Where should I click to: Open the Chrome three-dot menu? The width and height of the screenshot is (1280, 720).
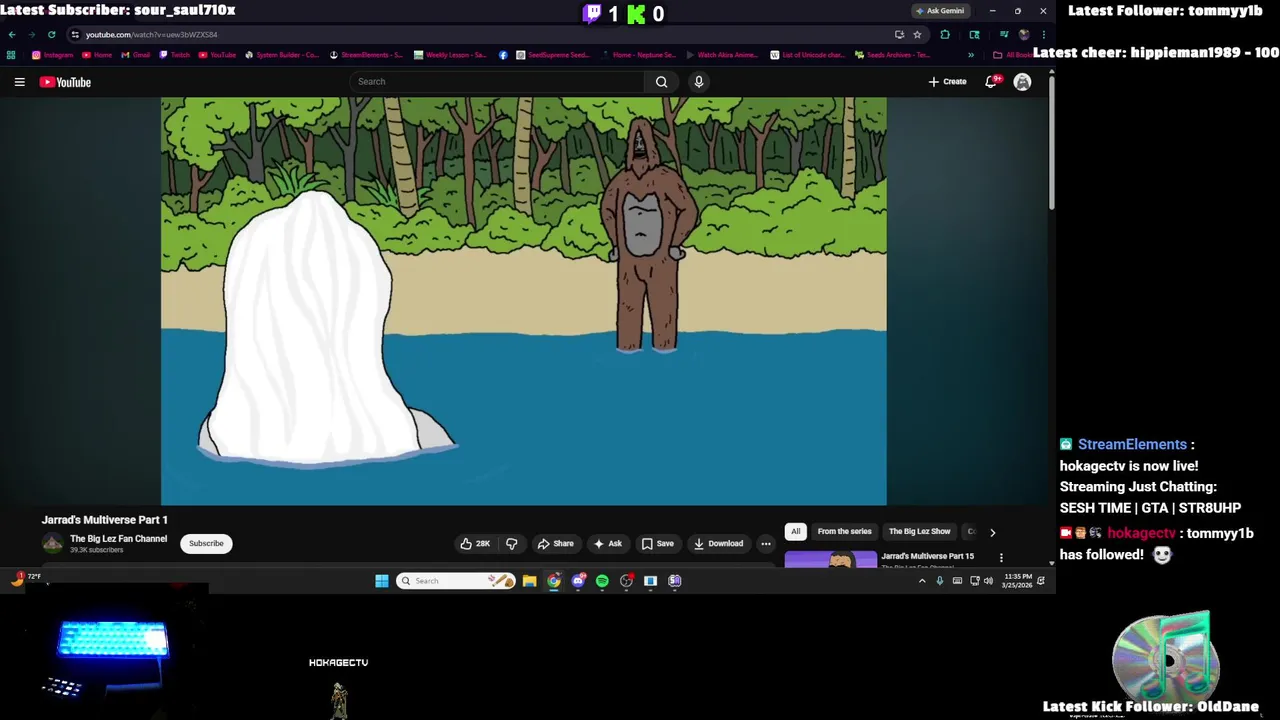1043,35
